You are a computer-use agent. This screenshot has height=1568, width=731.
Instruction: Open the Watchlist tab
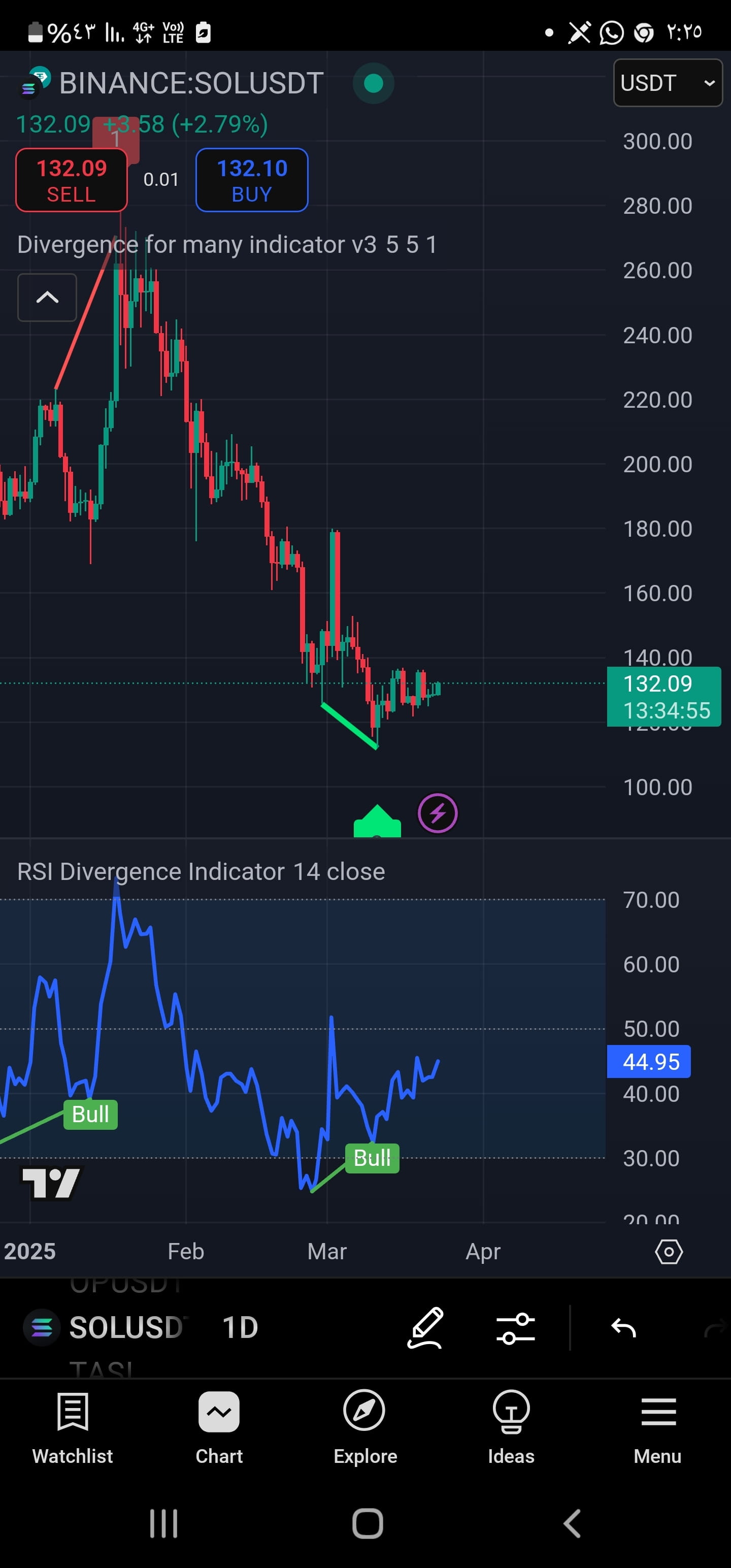click(x=73, y=1428)
